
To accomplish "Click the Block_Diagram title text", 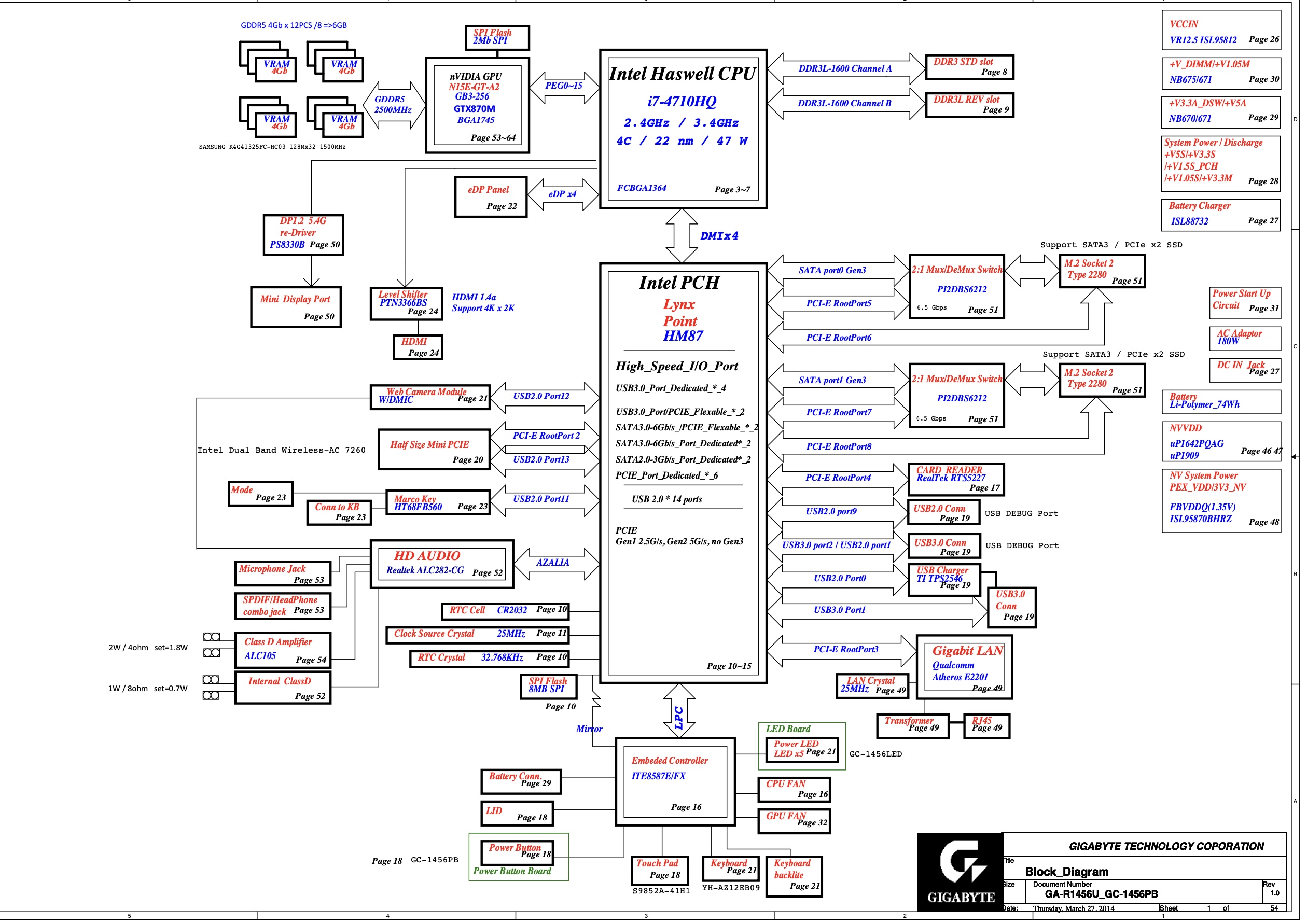I will coord(1066,872).
